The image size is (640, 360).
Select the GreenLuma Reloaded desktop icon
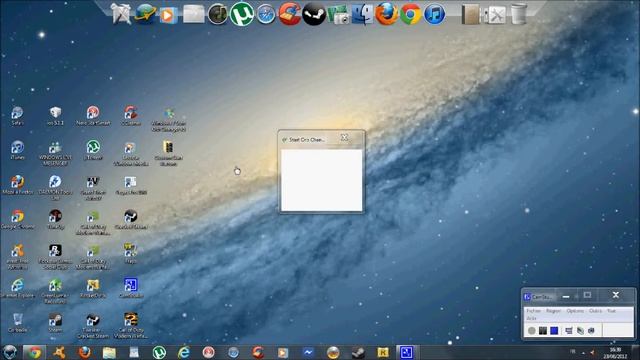(55, 291)
